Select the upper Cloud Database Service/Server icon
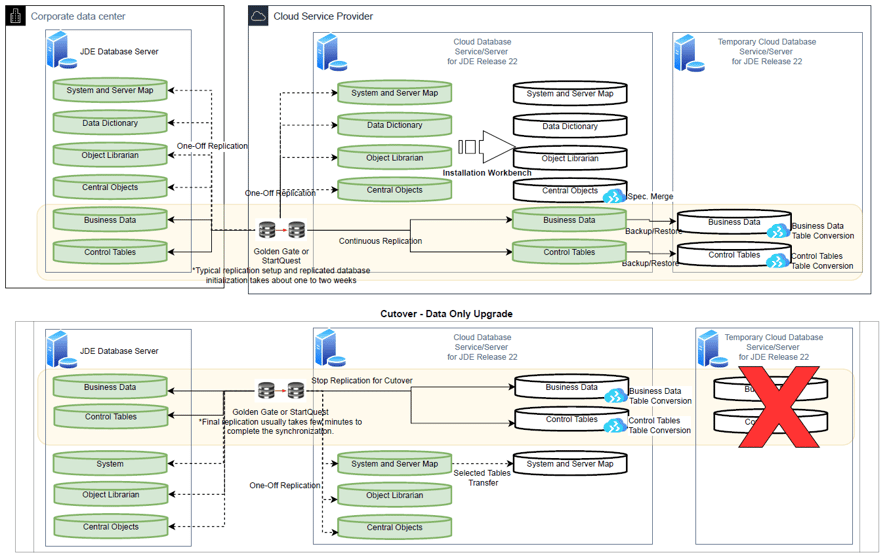 [x=332, y=52]
